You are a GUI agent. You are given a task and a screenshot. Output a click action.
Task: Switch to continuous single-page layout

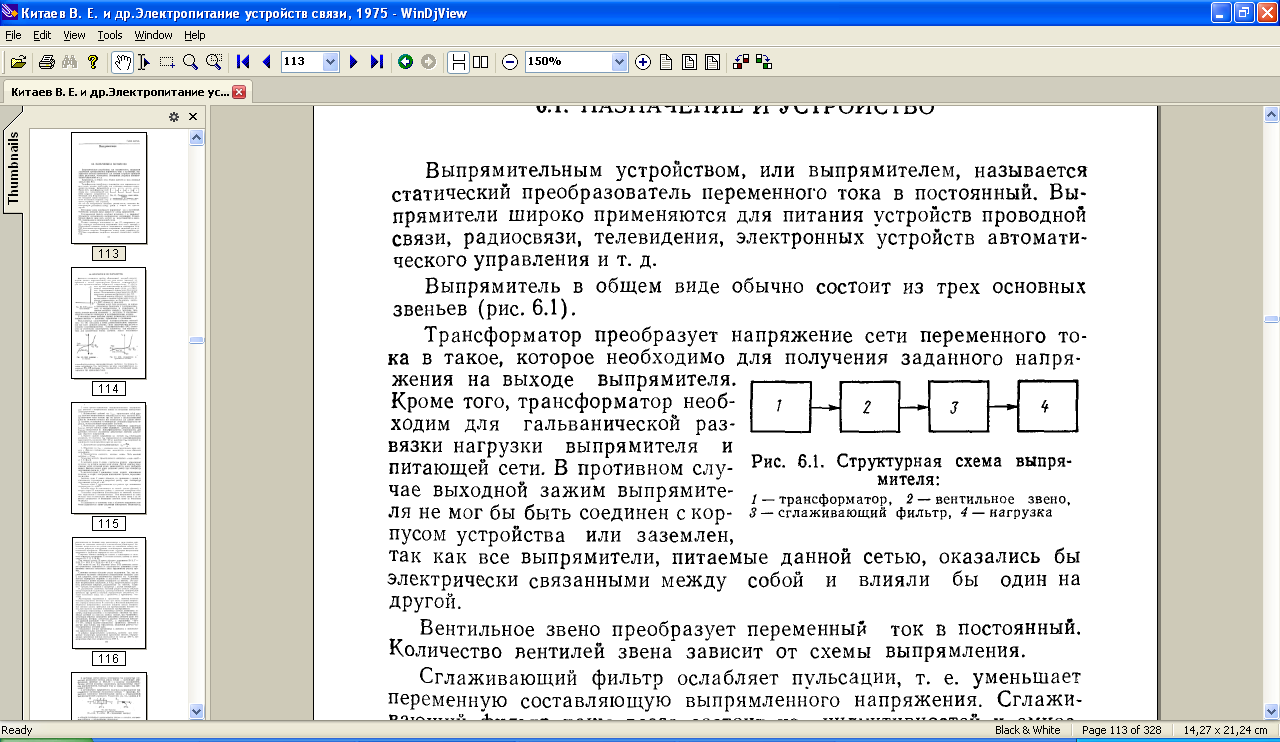(458, 62)
